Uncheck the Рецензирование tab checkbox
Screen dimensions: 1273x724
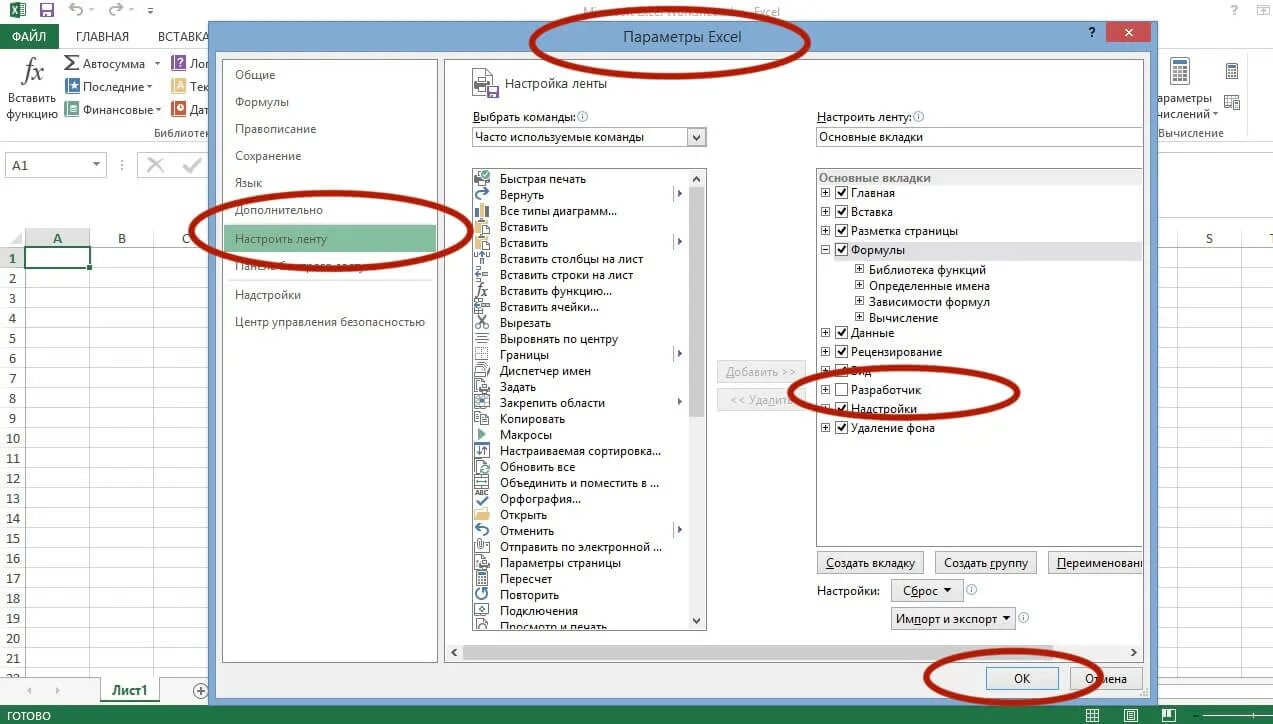[x=841, y=352]
